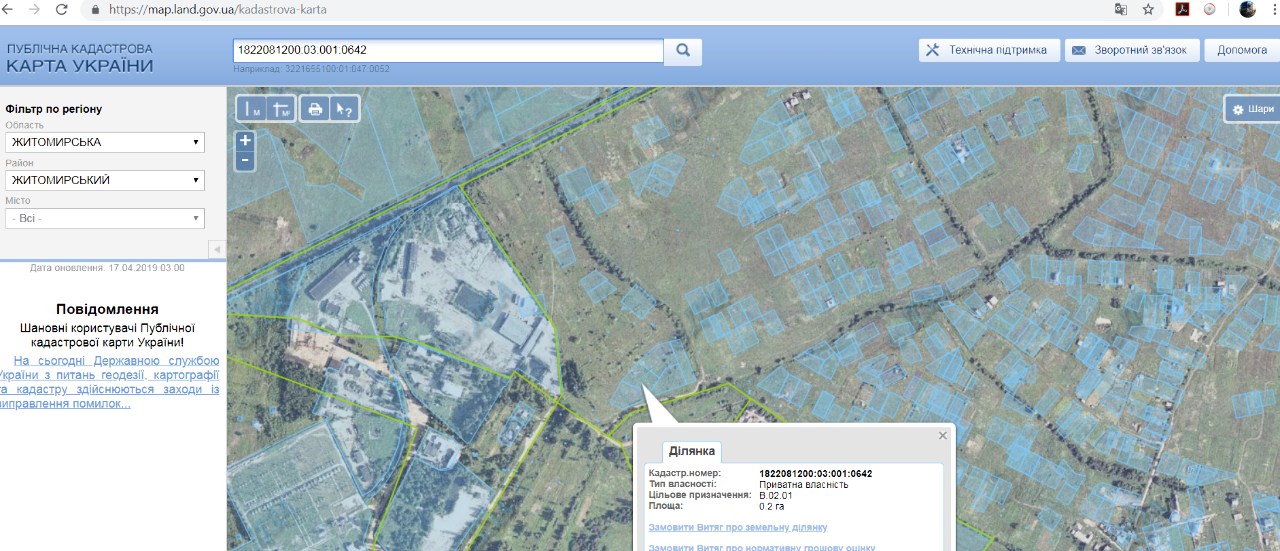Go forward in browser history
This screenshot has height=551, width=1280.
tap(34, 9)
